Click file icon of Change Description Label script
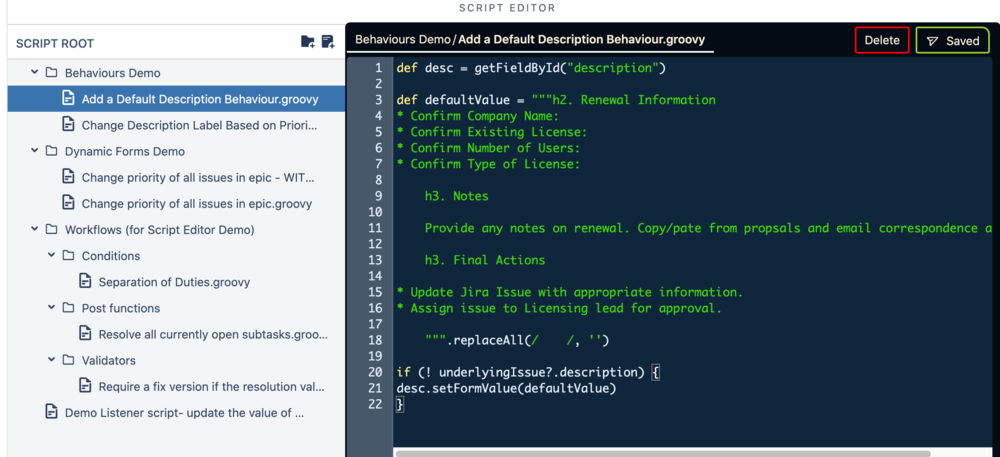The height and width of the screenshot is (457, 1000). [68, 125]
